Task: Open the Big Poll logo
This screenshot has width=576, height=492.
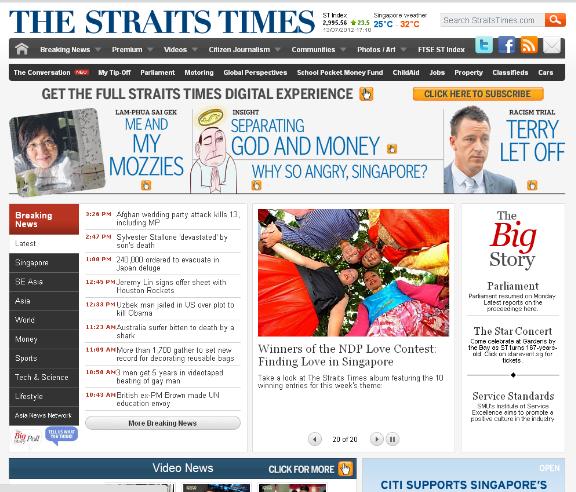Action: (x=26, y=437)
